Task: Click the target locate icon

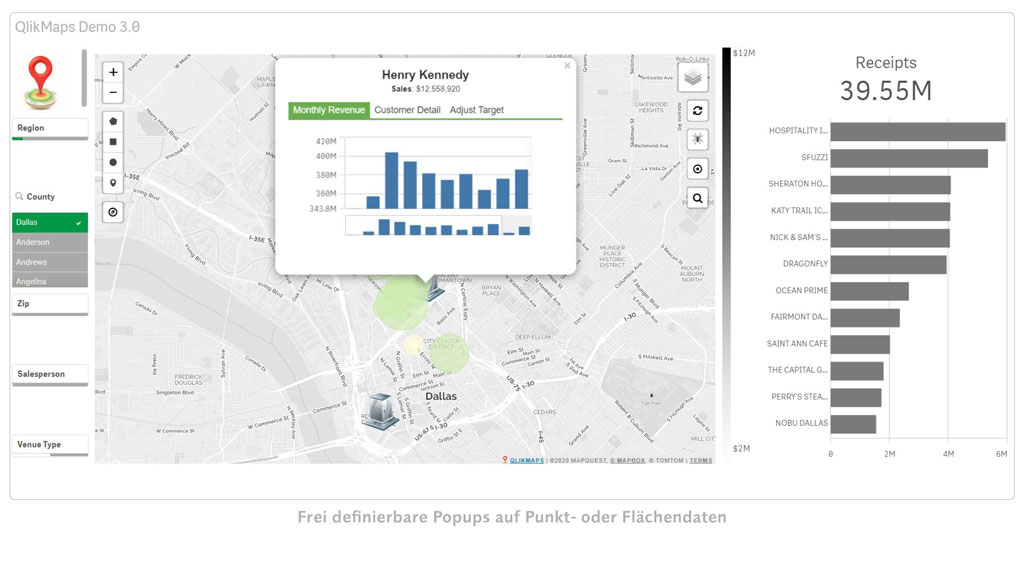Action: (x=697, y=169)
